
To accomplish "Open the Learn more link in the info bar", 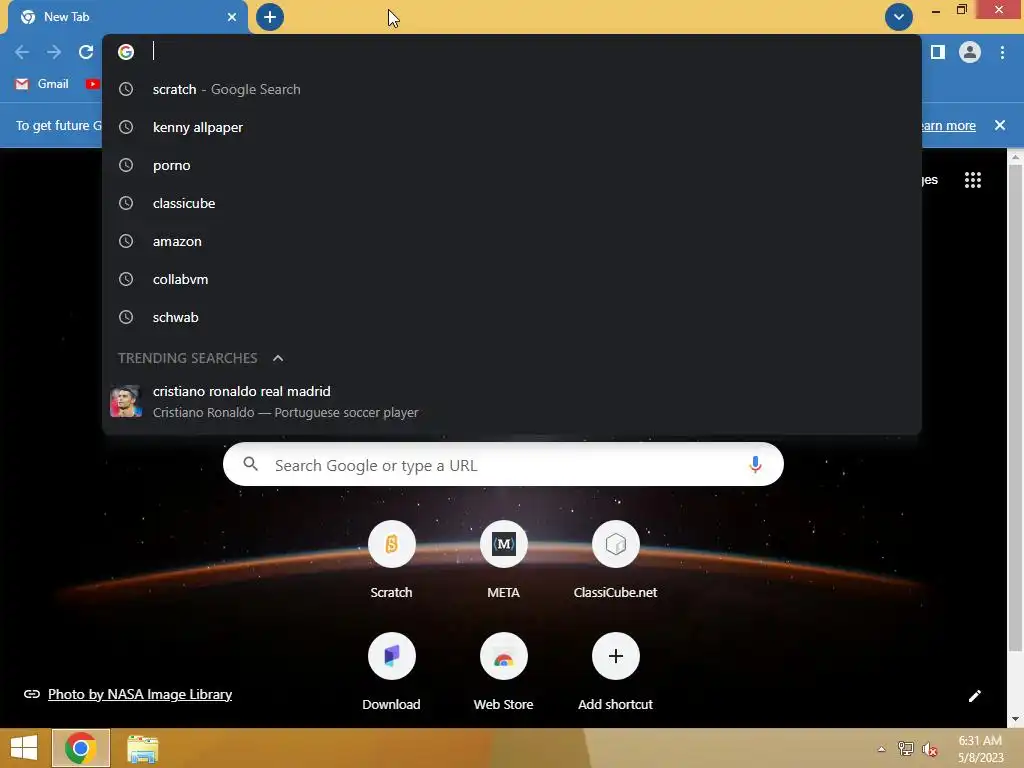I will coord(948,125).
